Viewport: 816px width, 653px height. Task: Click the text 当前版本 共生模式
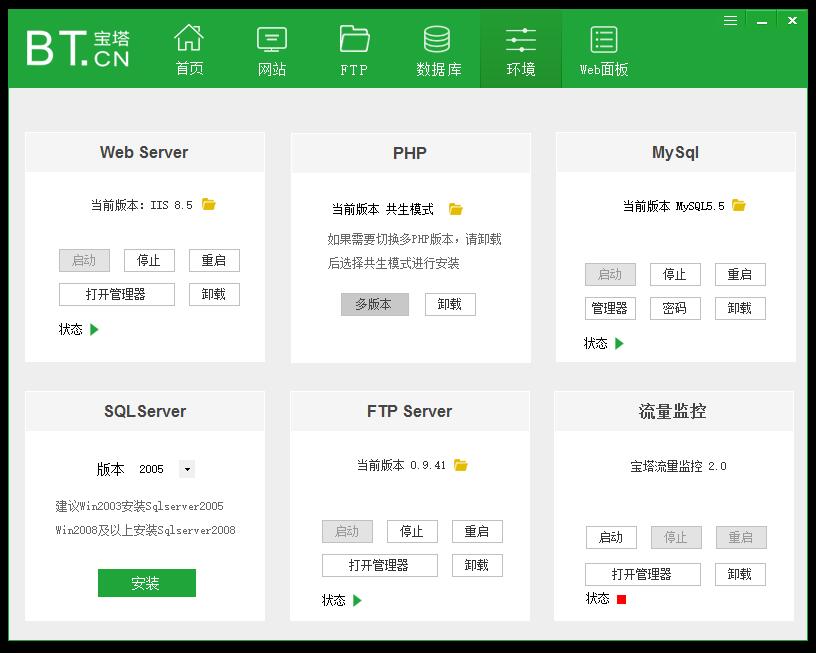tap(383, 209)
